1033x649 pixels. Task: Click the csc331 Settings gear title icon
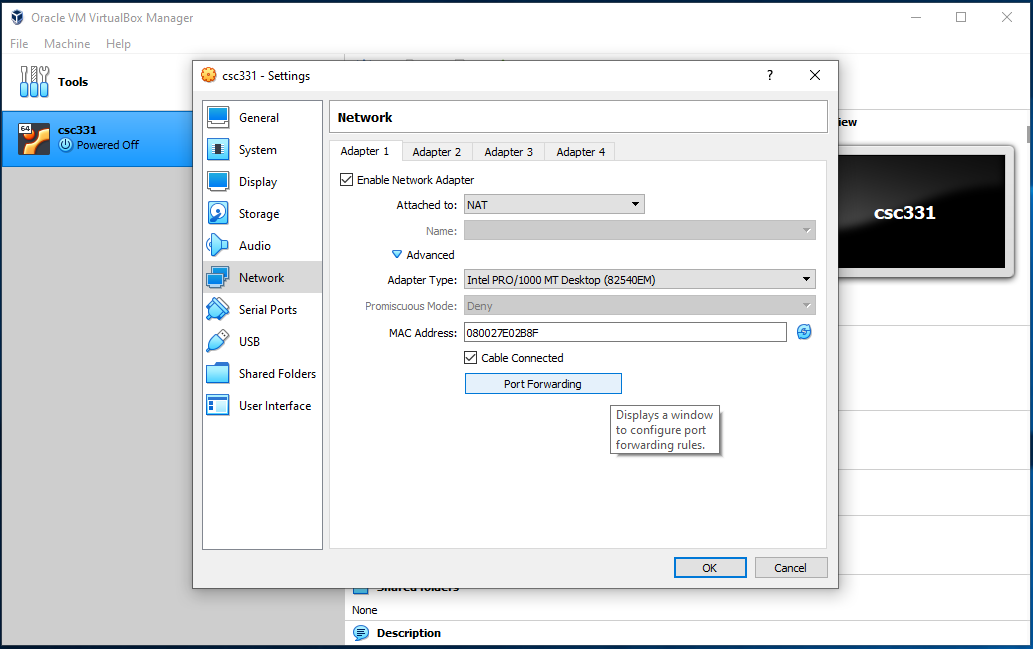click(x=209, y=75)
